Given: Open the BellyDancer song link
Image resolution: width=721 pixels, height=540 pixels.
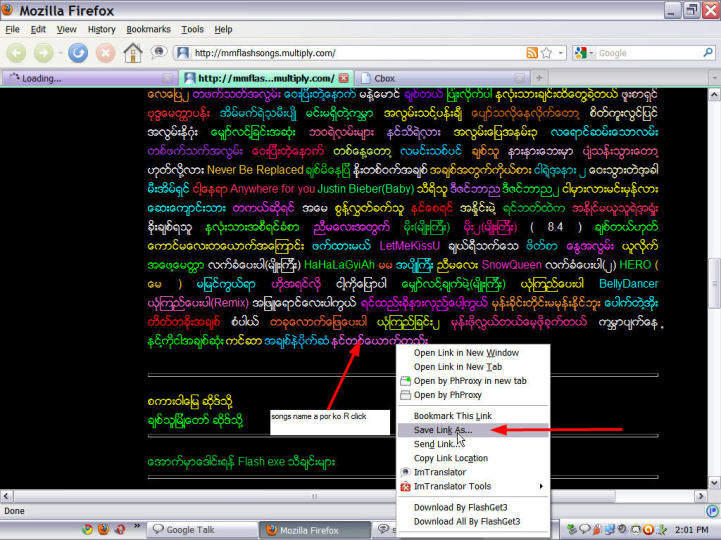Looking at the screenshot, I should [x=629, y=284].
